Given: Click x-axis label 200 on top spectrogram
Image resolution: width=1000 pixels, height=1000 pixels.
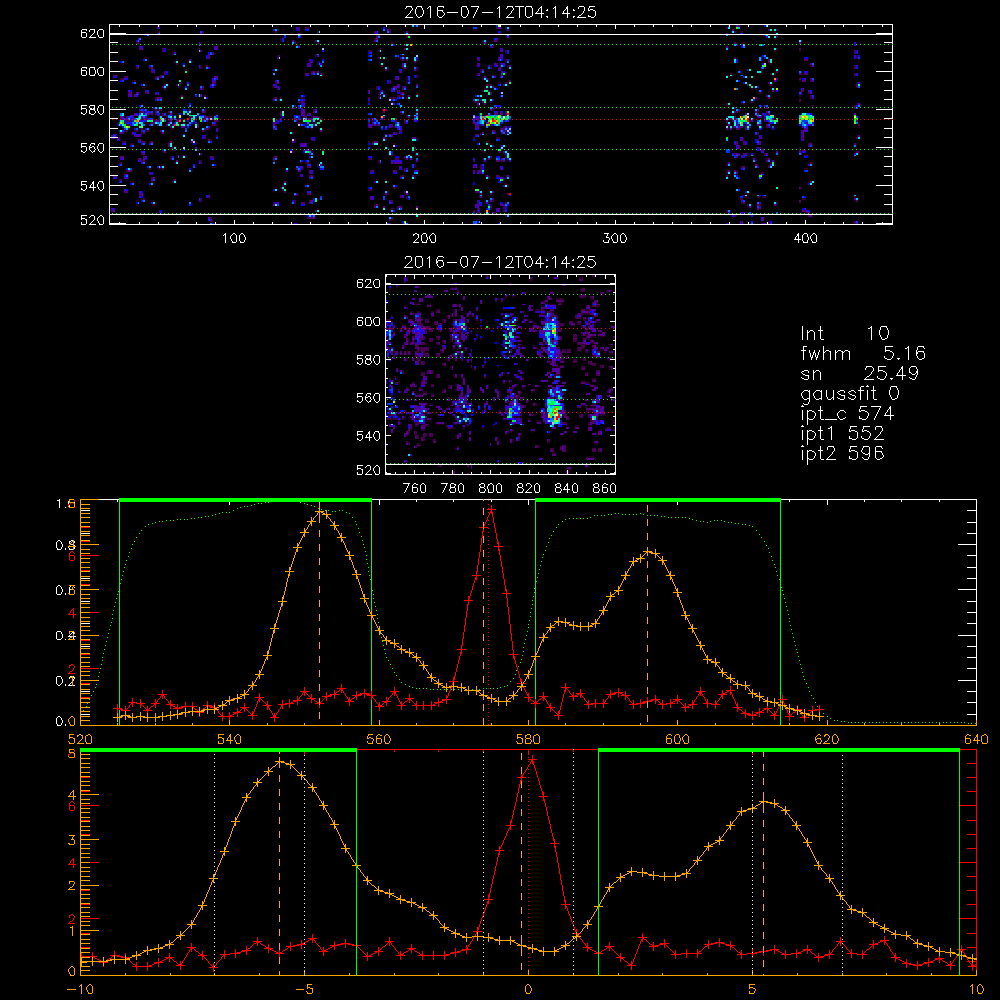Looking at the screenshot, I should tap(424, 239).
